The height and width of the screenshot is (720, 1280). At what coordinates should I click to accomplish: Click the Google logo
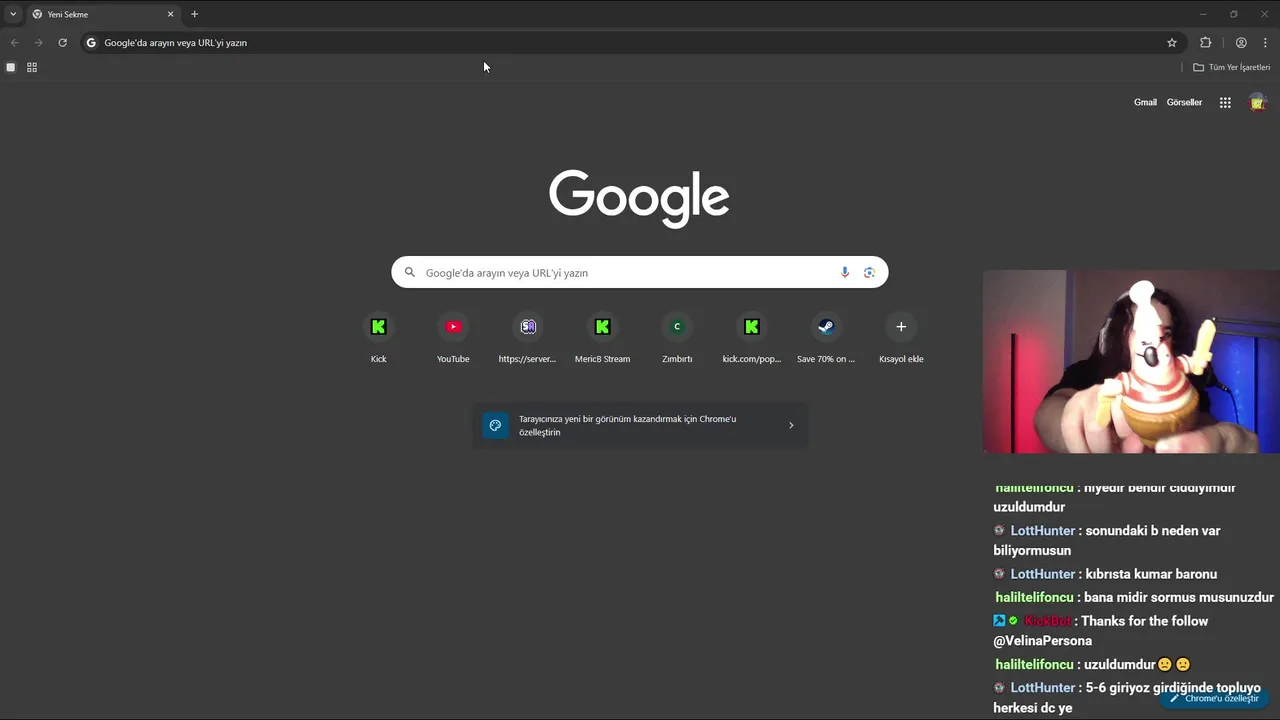click(x=639, y=198)
